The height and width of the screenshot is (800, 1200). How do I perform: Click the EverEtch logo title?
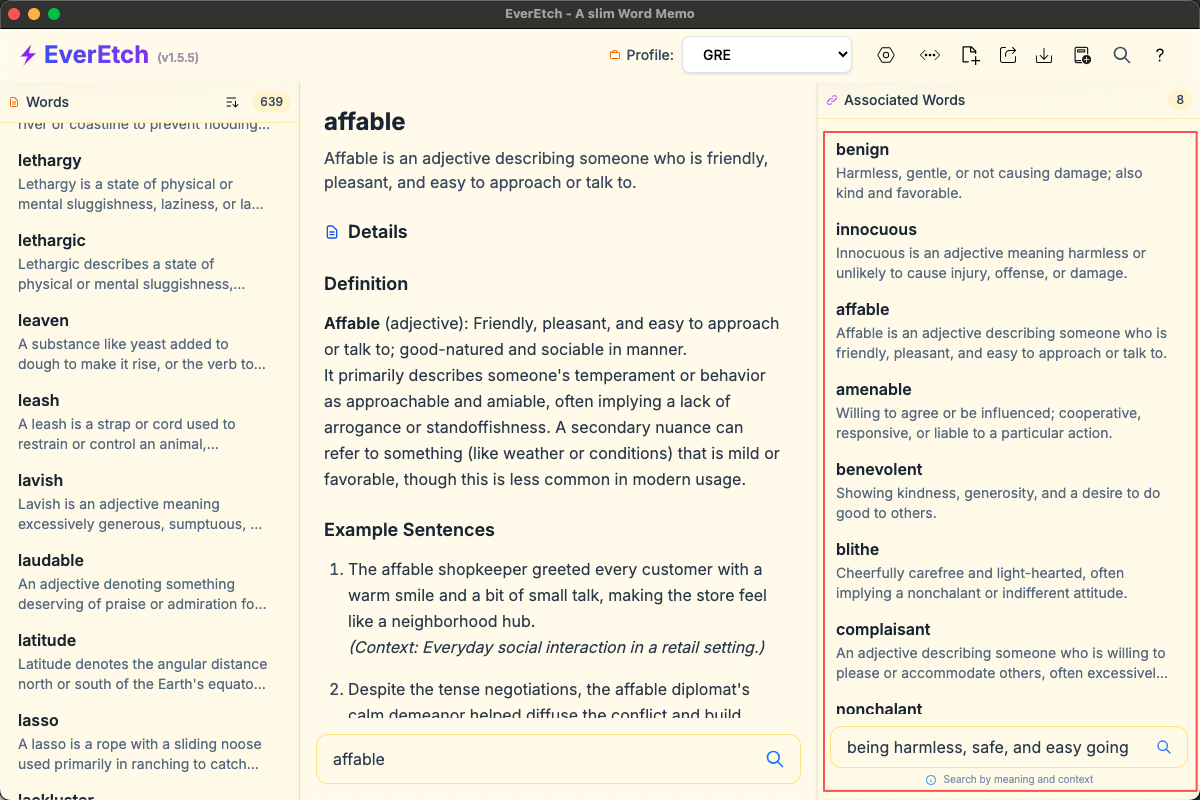[x=96, y=55]
